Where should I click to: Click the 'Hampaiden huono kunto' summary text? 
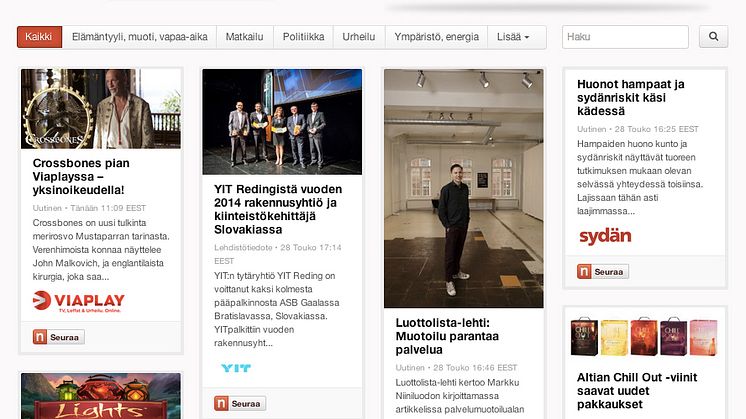coord(640,177)
